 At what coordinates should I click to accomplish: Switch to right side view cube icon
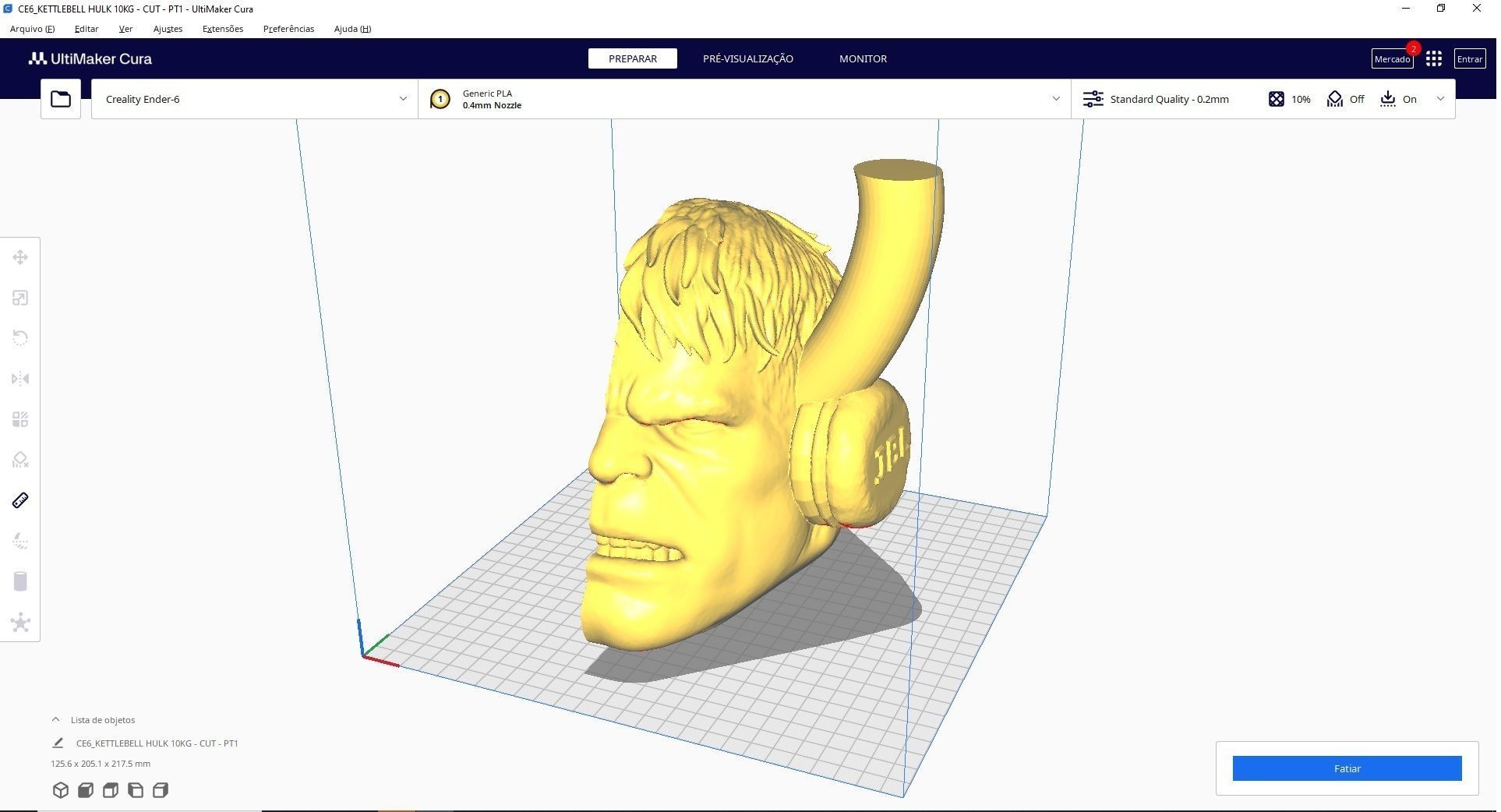161,790
